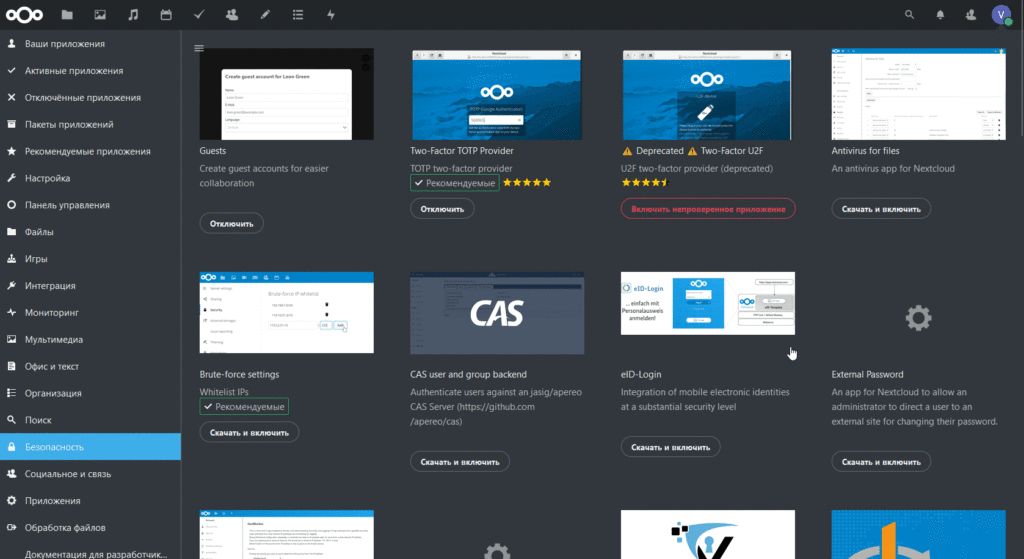Click the search magnifier in top bar
Image resolution: width=1024 pixels, height=559 pixels.
click(909, 14)
